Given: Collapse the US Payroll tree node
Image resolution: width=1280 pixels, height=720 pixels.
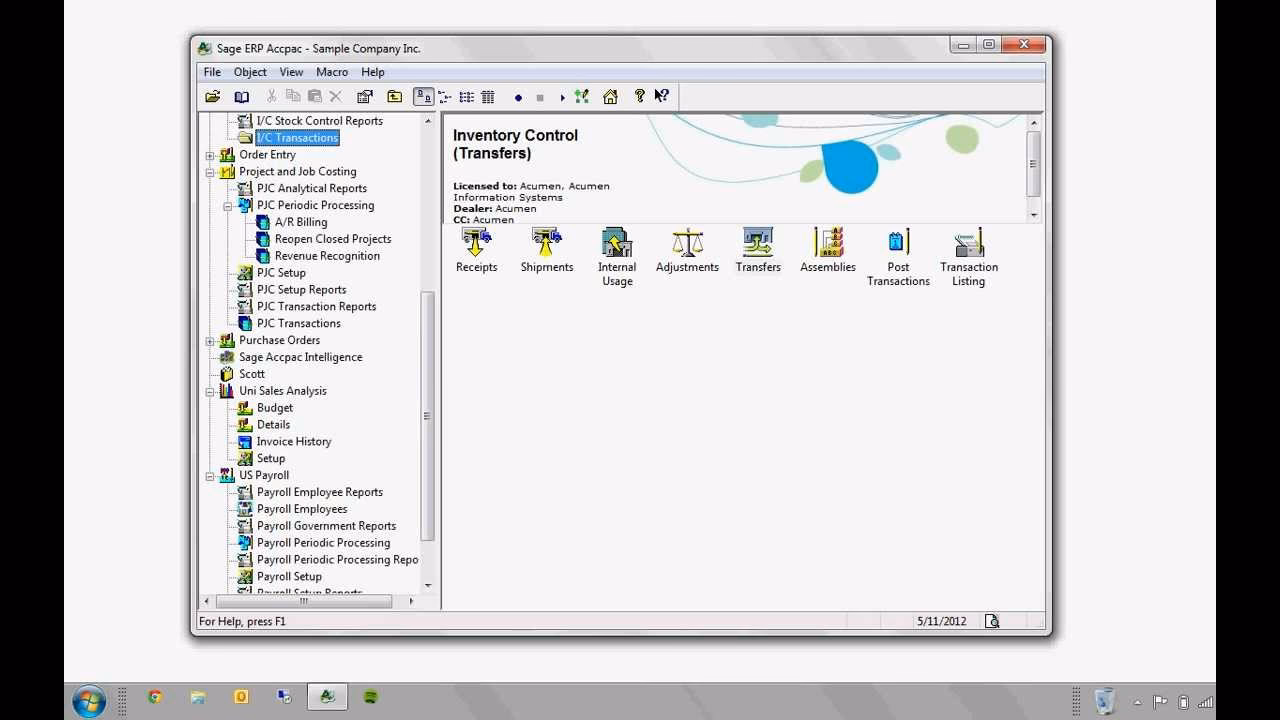Looking at the screenshot, I should click(x=209, y=475).
